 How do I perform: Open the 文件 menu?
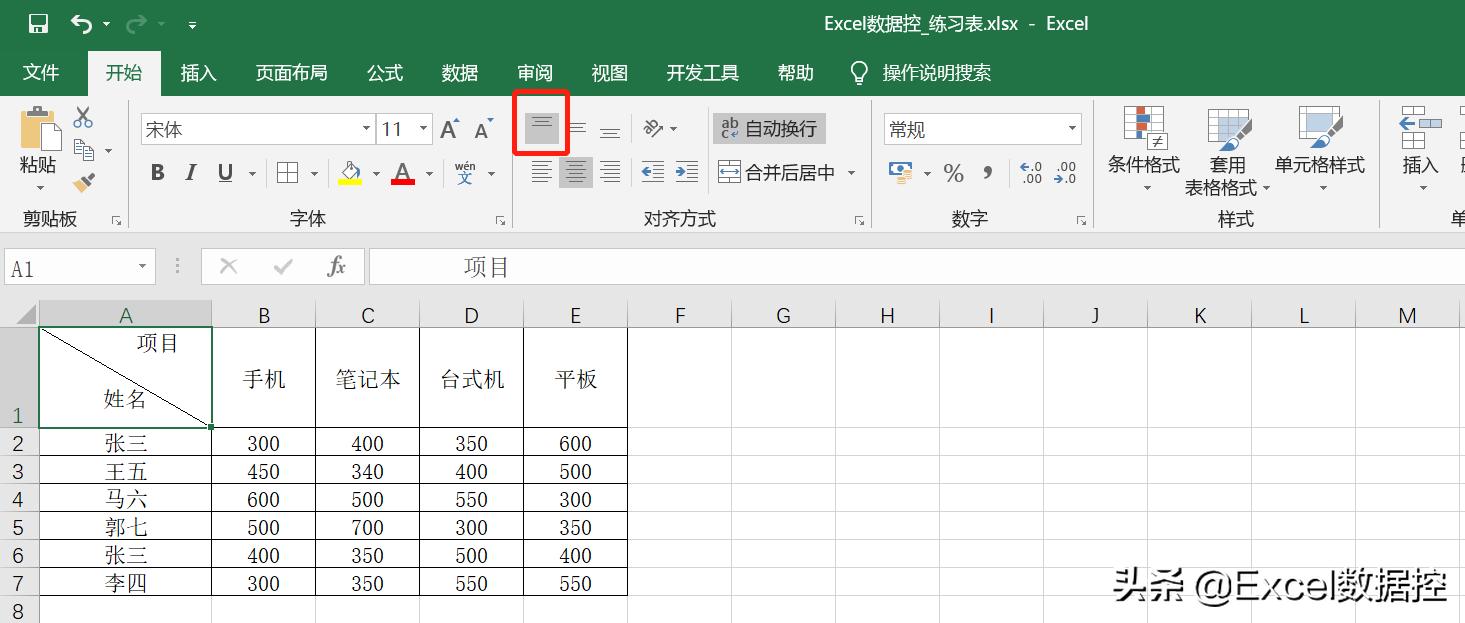[41, 72]
